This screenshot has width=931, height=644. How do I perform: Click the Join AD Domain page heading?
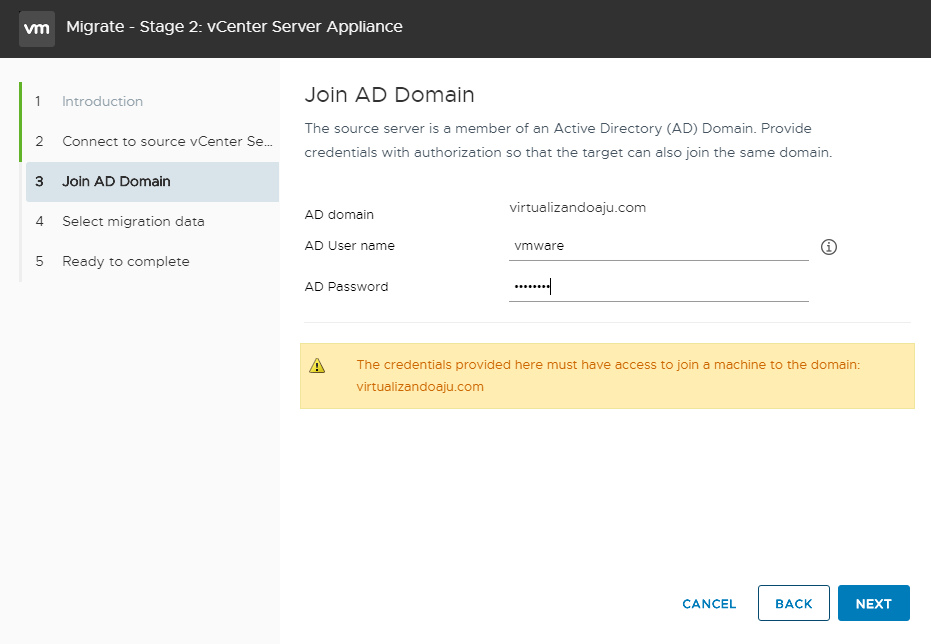pos(389,95)
